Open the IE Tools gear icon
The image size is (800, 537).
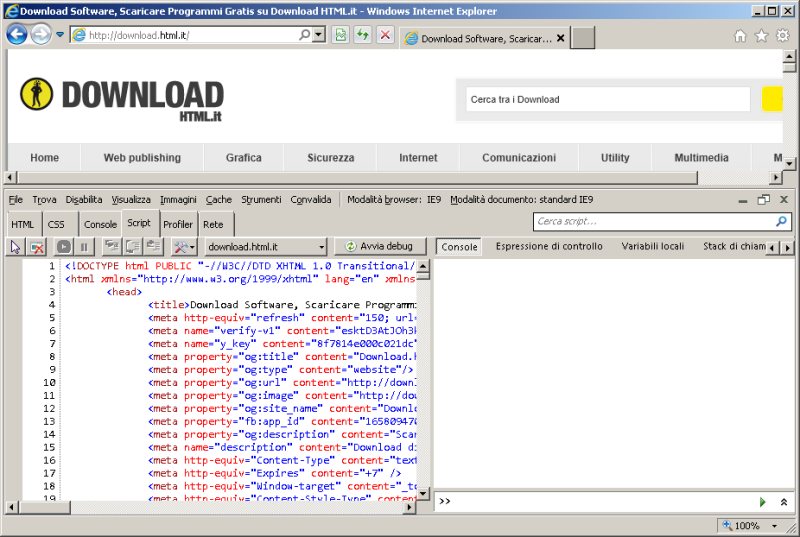click(x=782, y=35)
